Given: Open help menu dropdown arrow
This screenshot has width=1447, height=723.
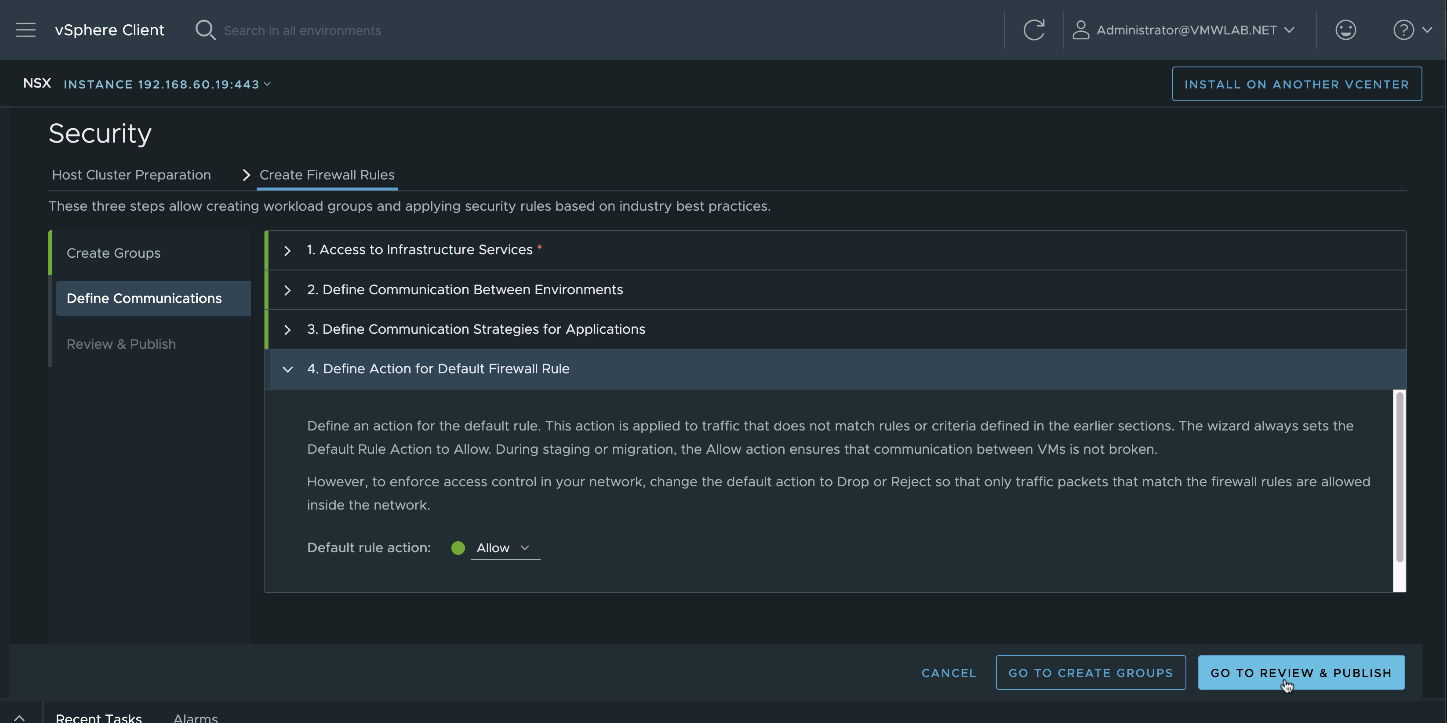Looking at the screenshot, I should click(1426, 30).
